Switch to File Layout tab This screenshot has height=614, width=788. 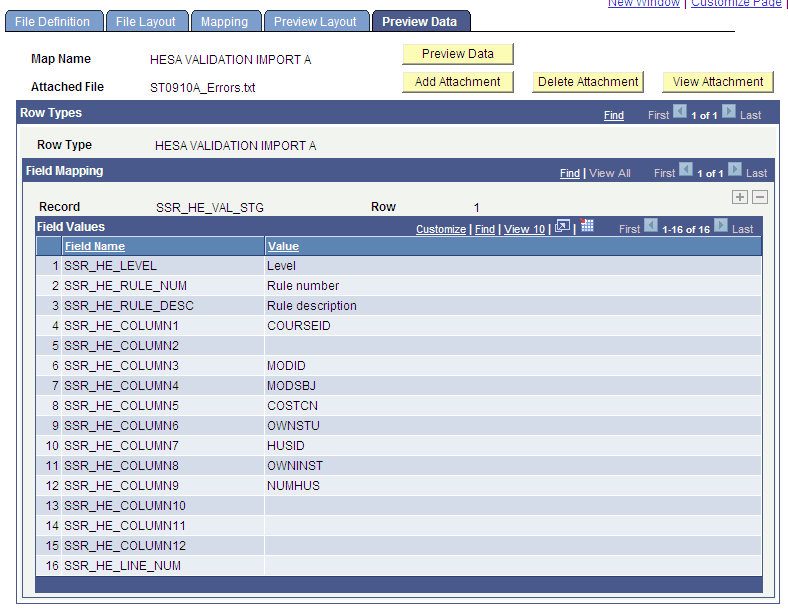click(x=147, y=22)
